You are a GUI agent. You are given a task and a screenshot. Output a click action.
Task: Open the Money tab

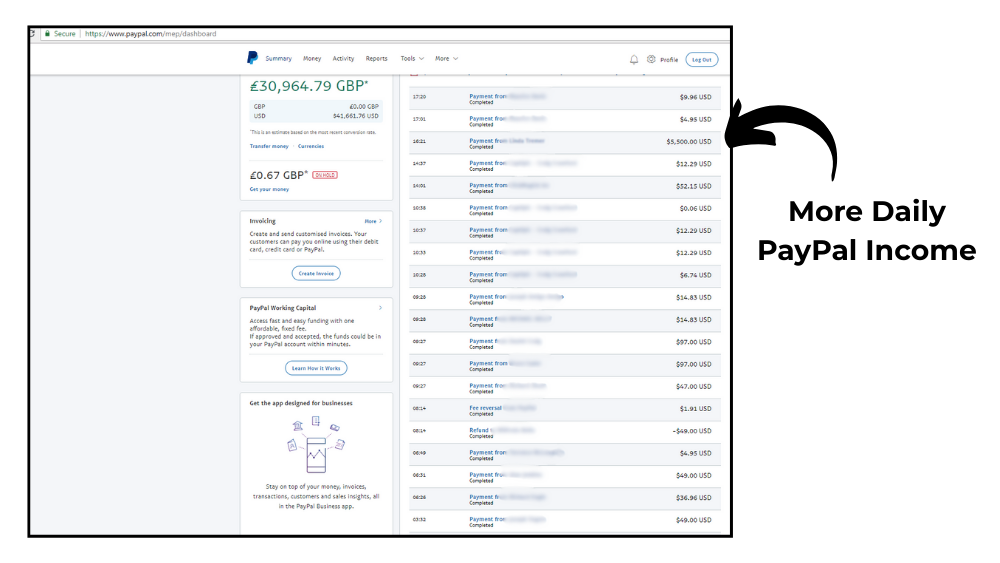point(312,59)
